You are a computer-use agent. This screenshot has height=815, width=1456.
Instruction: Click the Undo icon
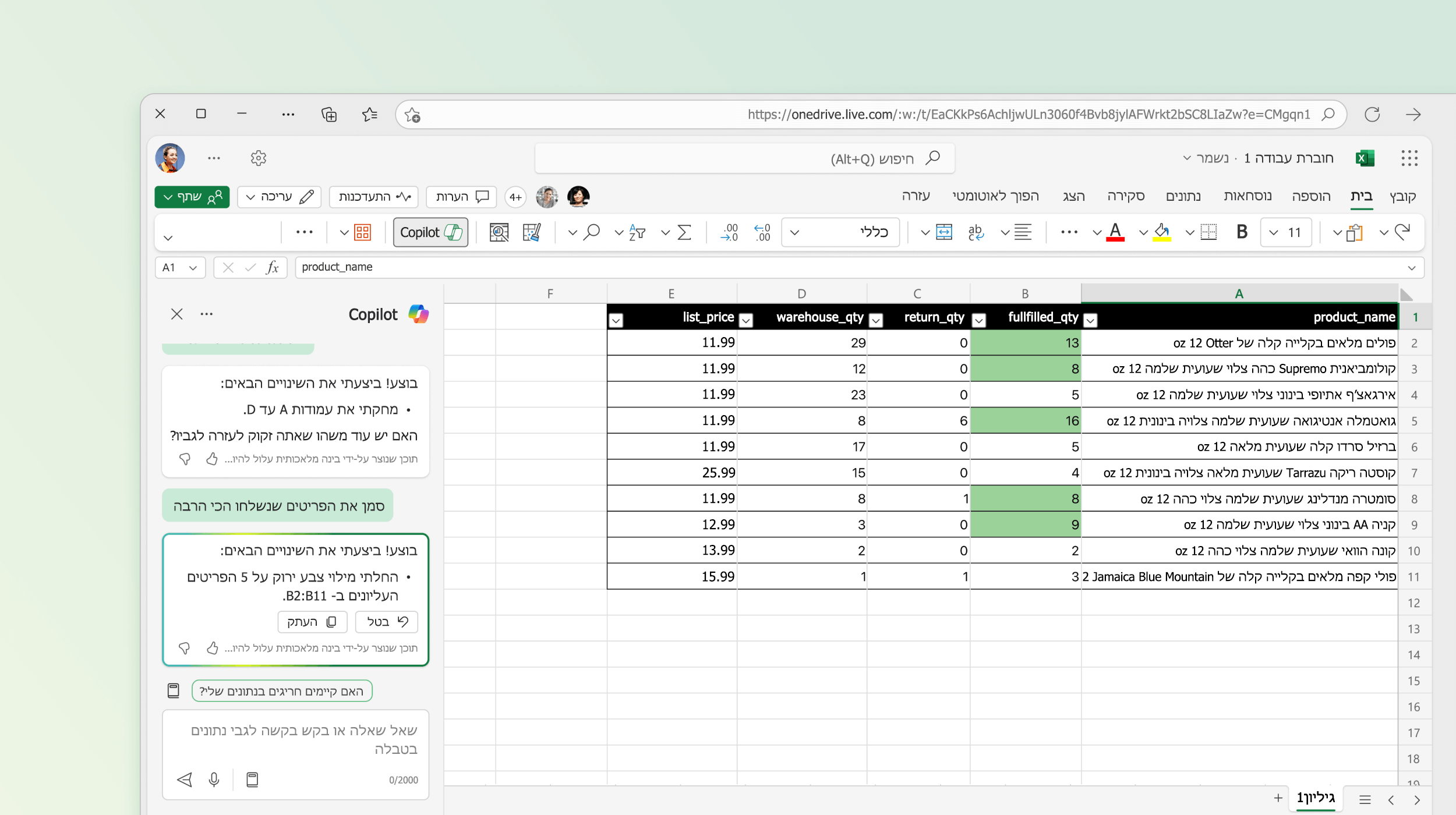1403,232
